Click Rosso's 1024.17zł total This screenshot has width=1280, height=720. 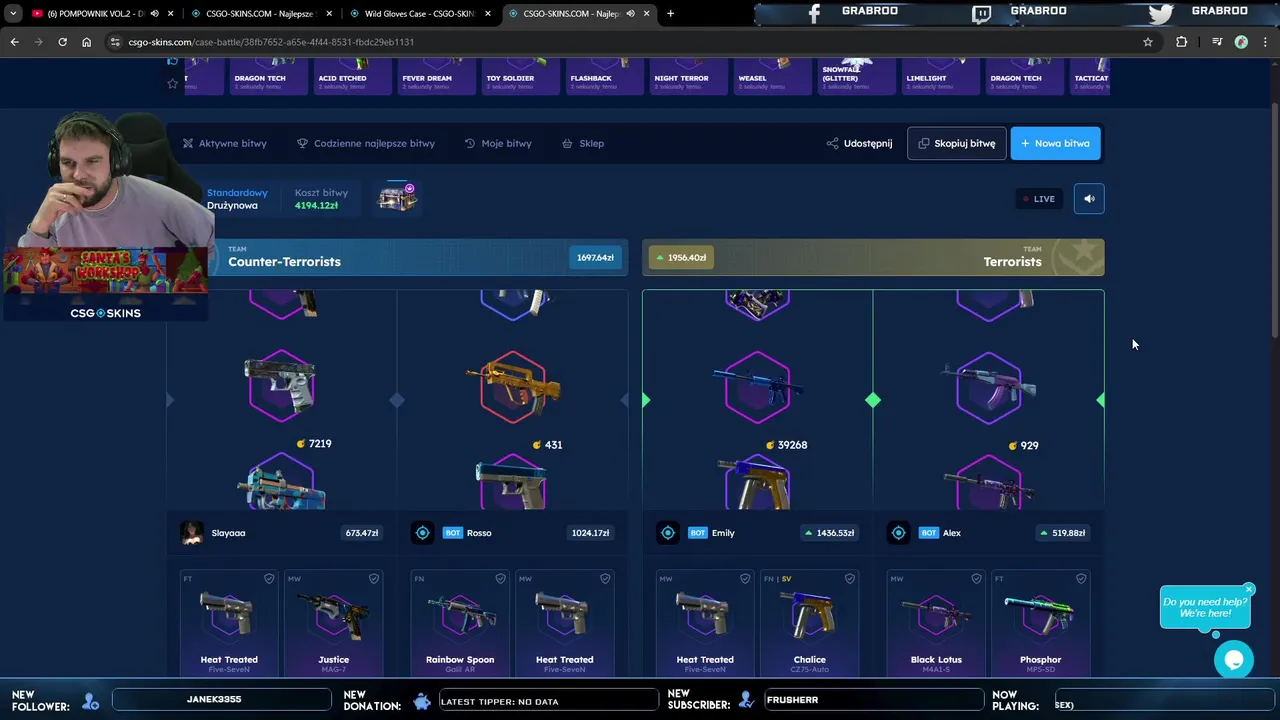590,533
